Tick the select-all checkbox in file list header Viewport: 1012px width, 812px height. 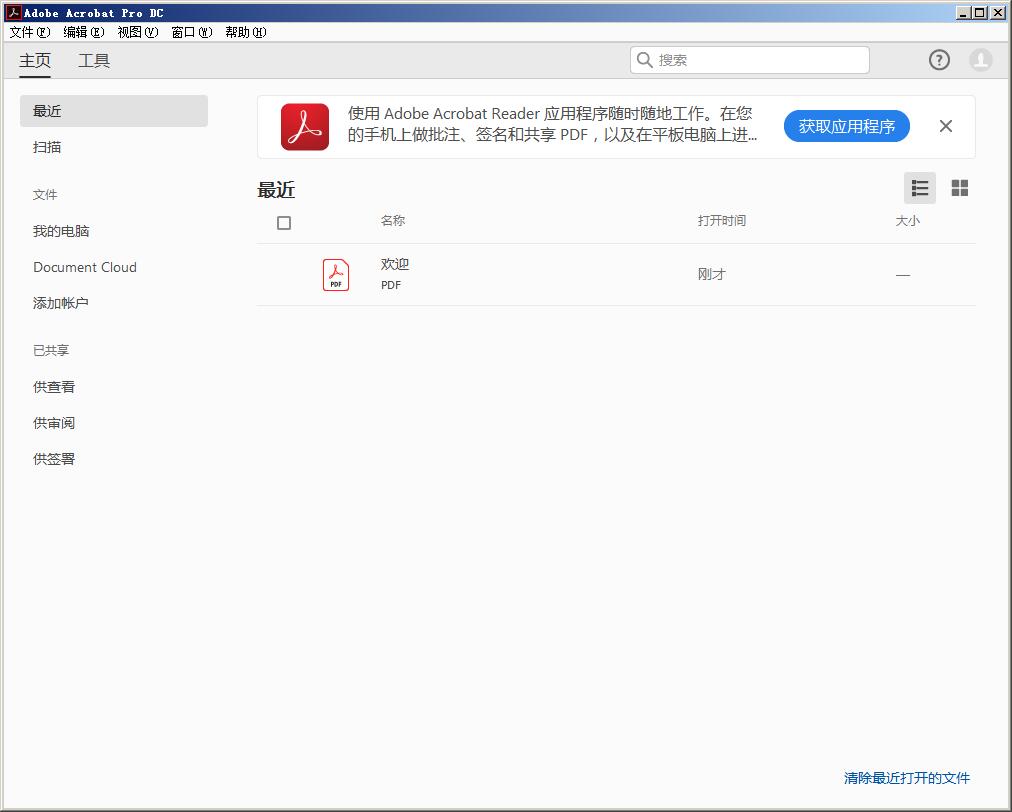point(284,223)
